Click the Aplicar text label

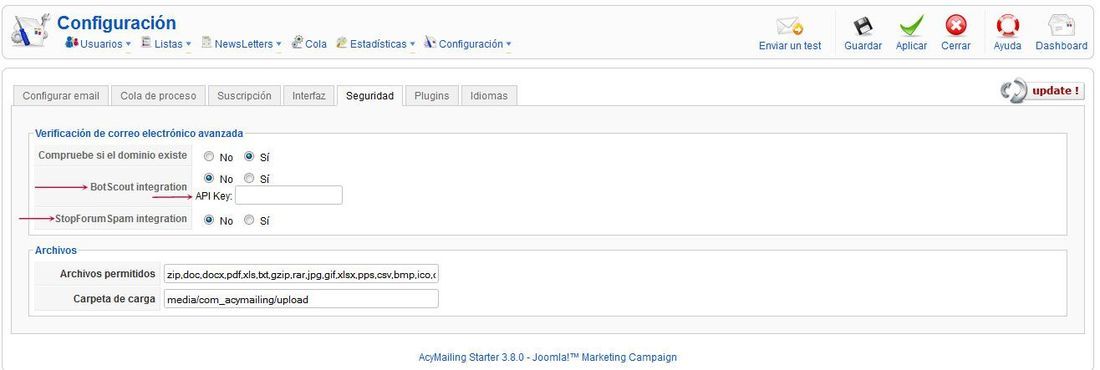[x=911, y=46]
